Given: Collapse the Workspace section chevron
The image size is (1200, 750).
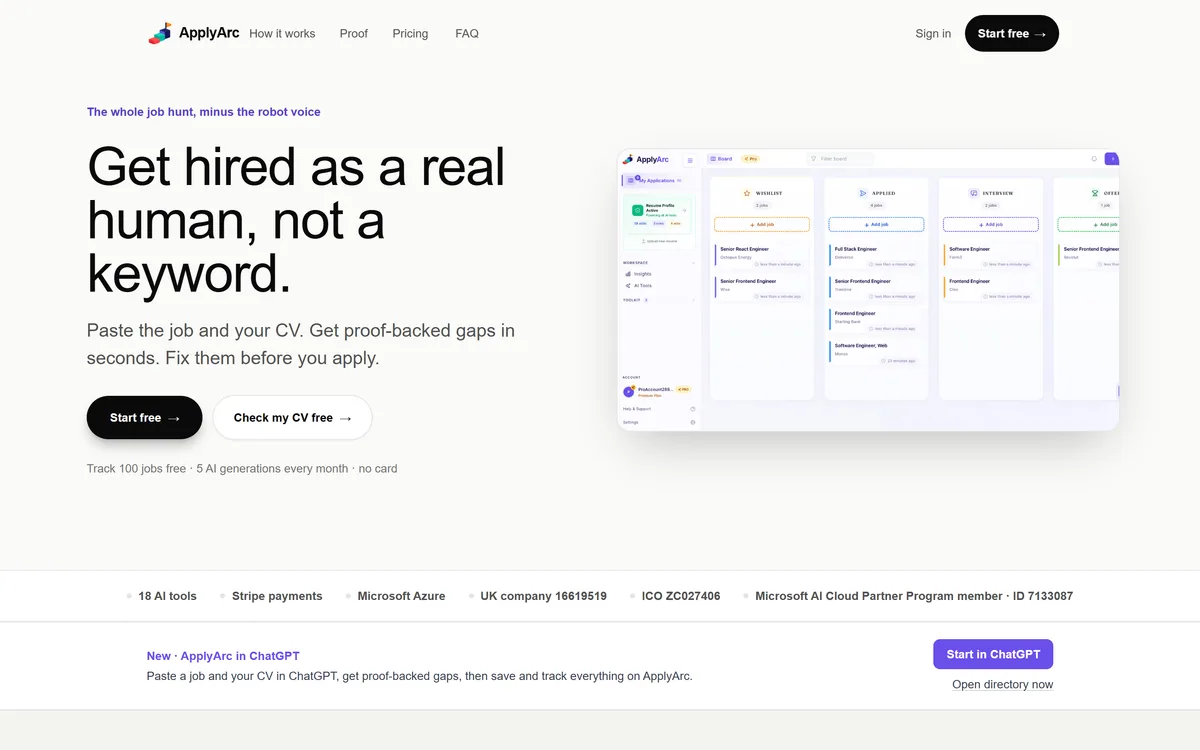Looking at the screenshot, I should pos(693,263).
